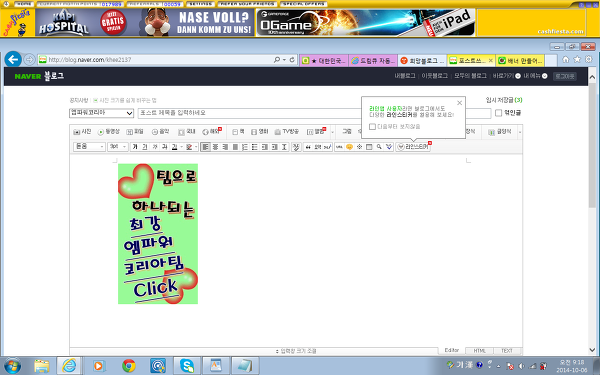Add music with the 음악 button

coord(160,132)
